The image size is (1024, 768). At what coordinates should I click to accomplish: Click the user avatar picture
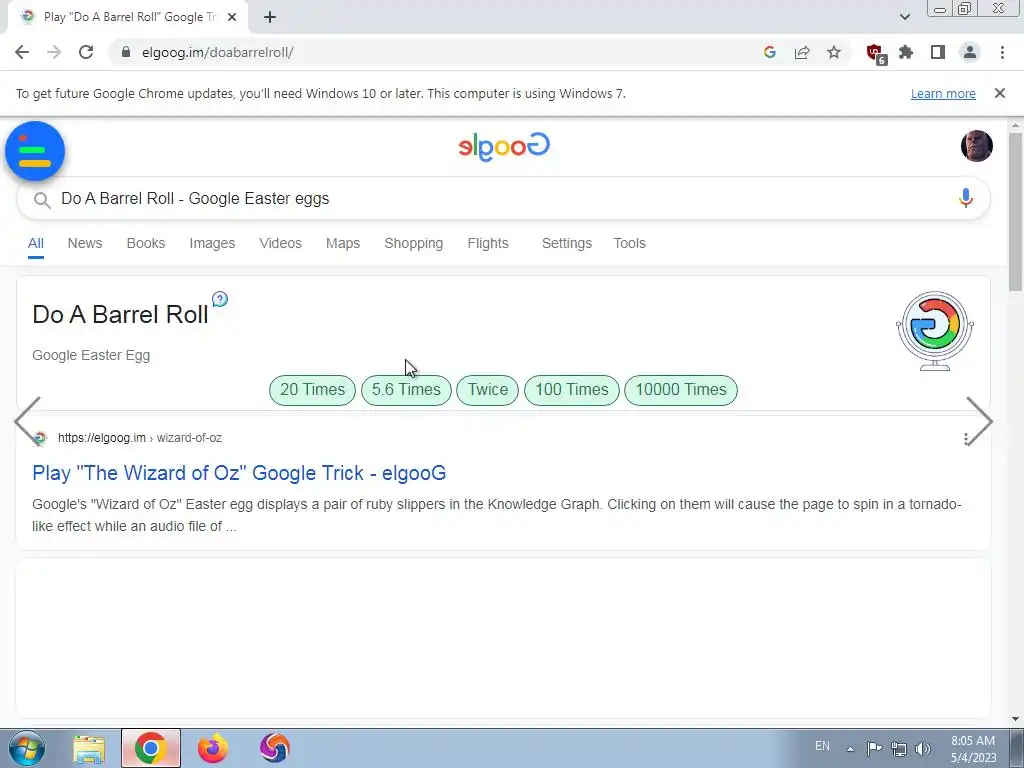(977, 146)
